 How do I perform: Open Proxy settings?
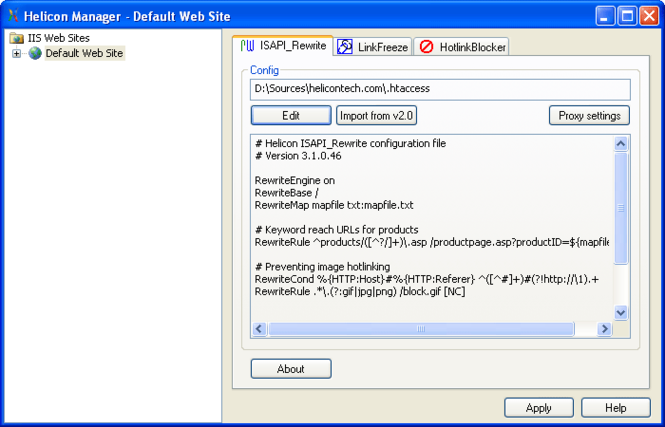589,115
